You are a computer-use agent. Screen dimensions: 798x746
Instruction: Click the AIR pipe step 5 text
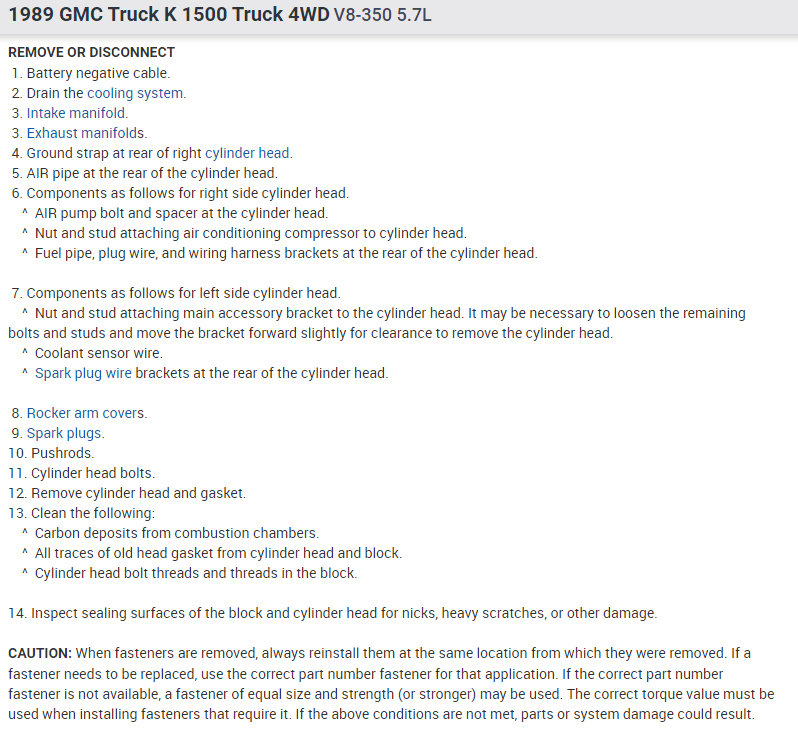coord(152,173)
